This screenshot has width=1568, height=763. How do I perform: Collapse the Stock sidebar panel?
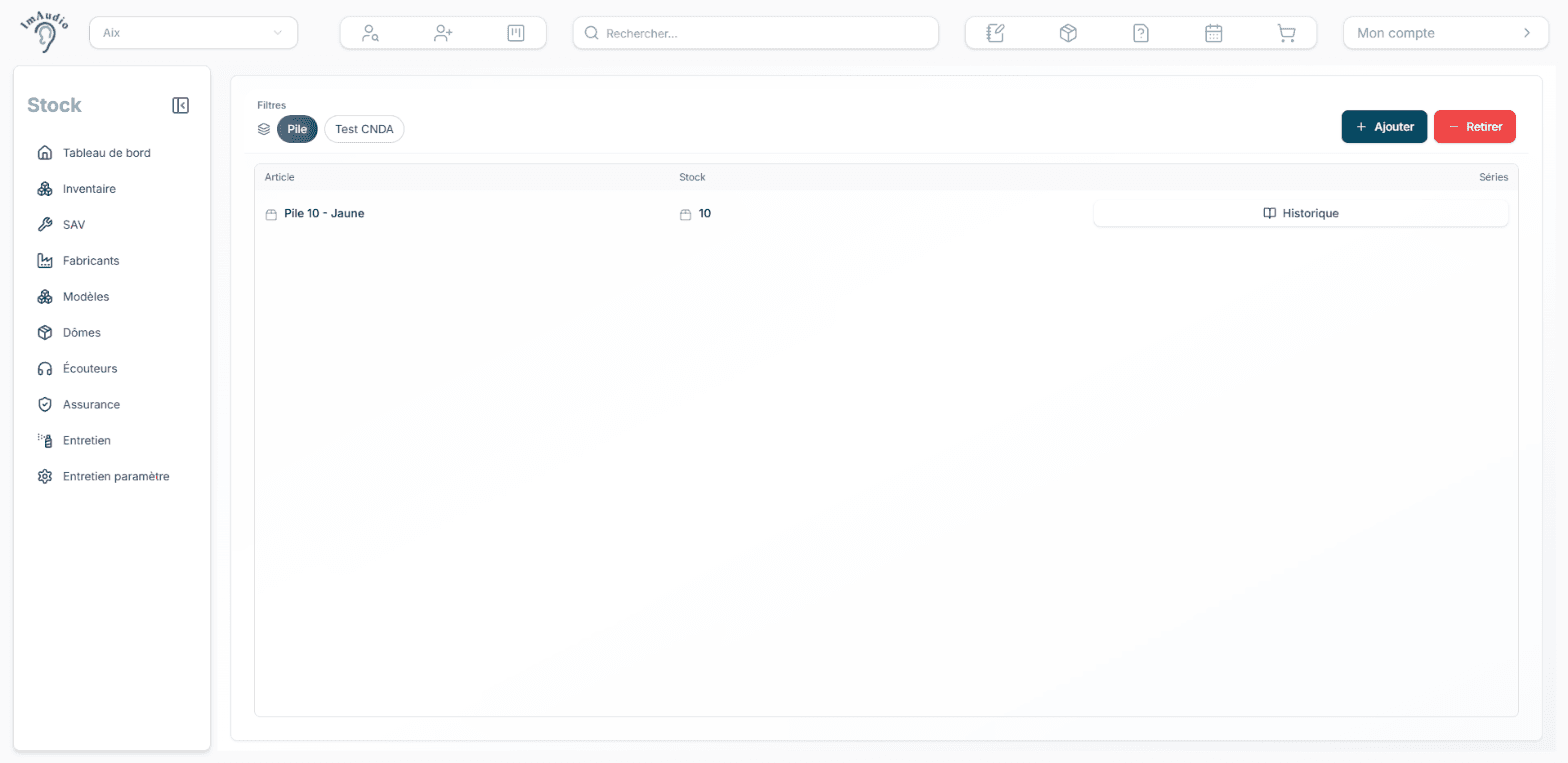pos(181,105)
